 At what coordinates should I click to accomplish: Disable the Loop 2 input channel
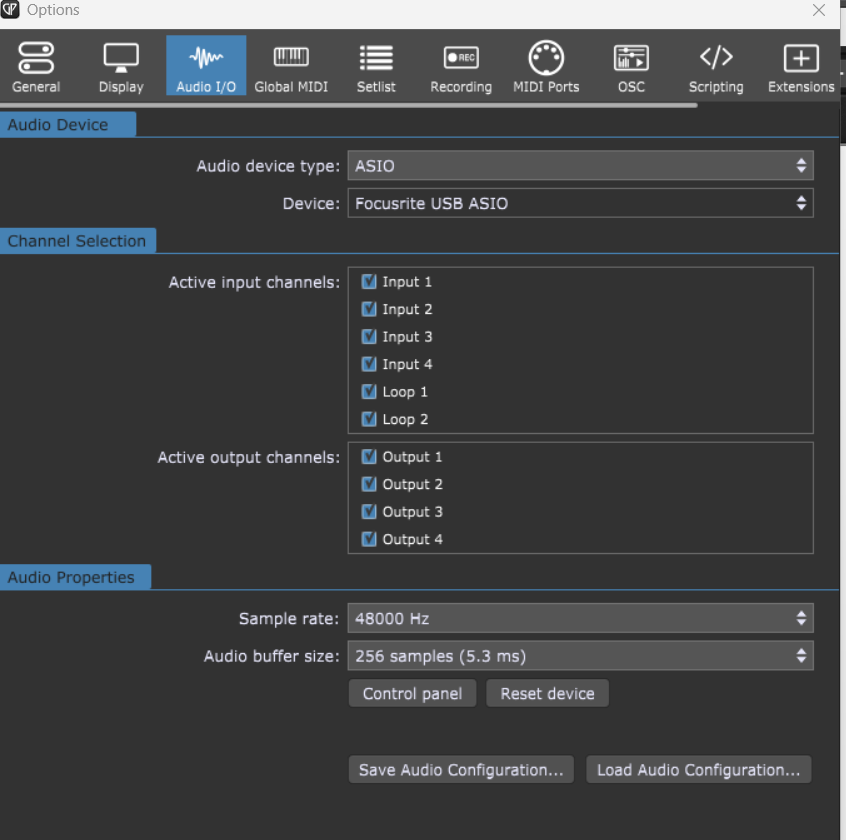(369, 419)
